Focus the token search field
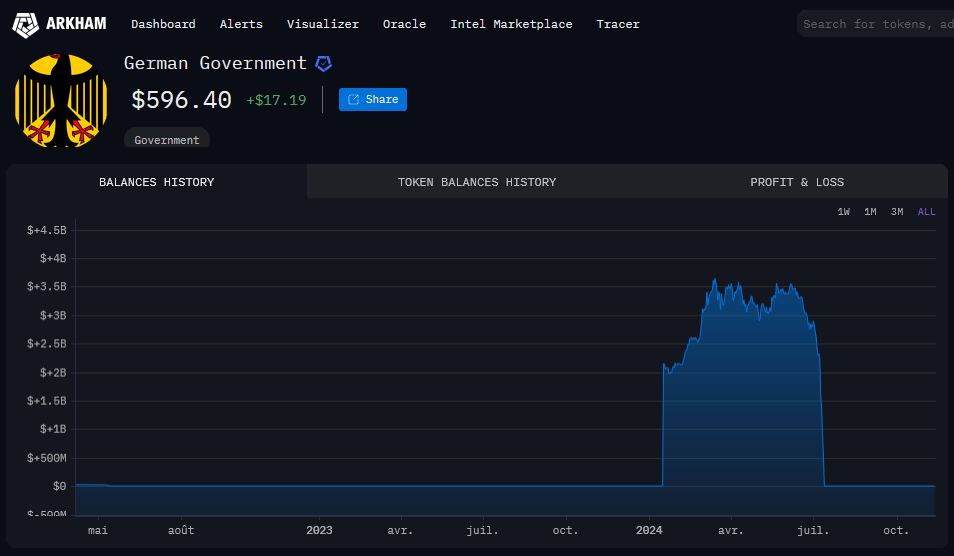954x556 pixels. 876,24
